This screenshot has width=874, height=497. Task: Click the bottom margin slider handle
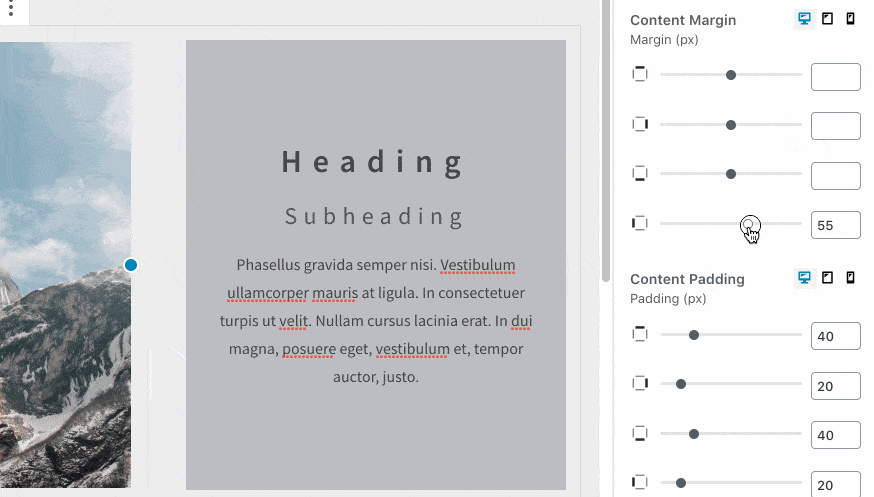click(731, 174)
